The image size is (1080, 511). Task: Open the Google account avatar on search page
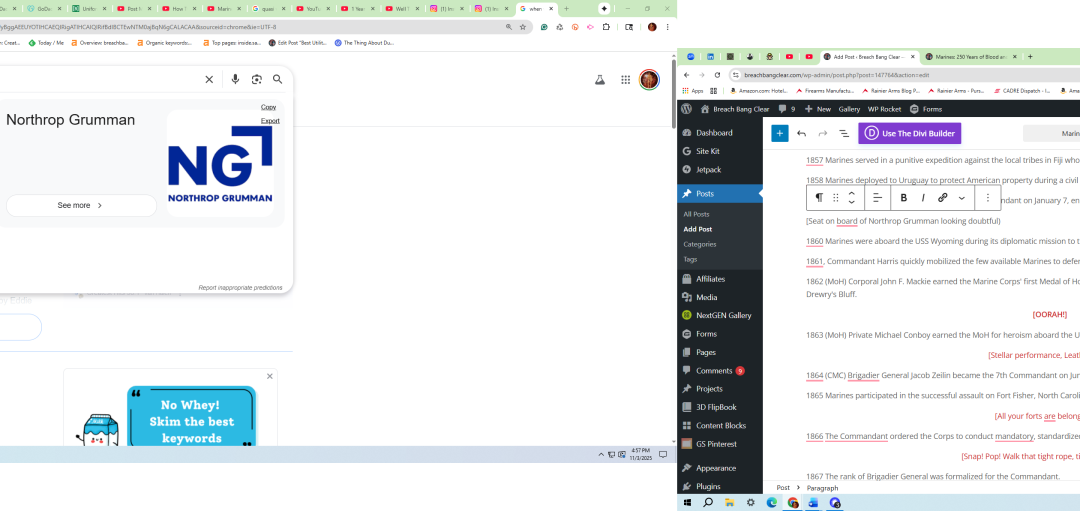tap(649, 80)
